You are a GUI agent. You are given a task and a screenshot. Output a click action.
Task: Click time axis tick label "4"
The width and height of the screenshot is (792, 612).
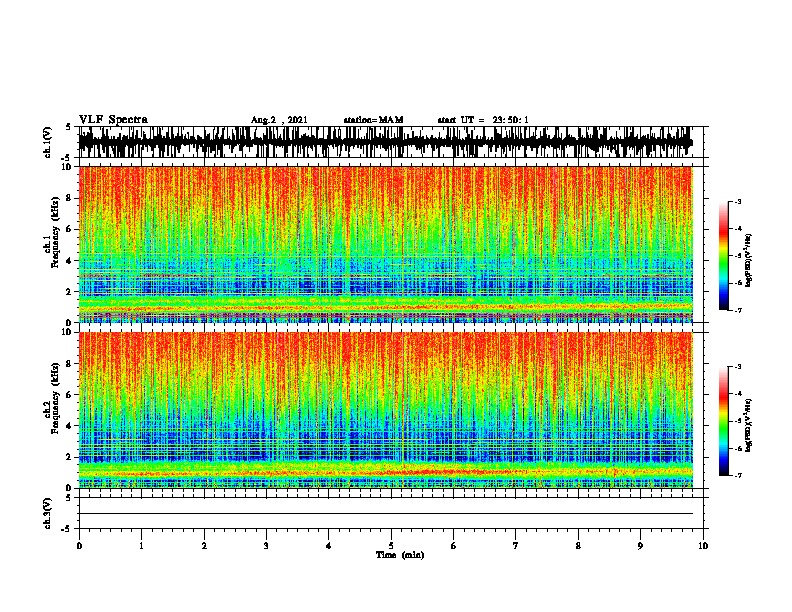tap(329, 546)
